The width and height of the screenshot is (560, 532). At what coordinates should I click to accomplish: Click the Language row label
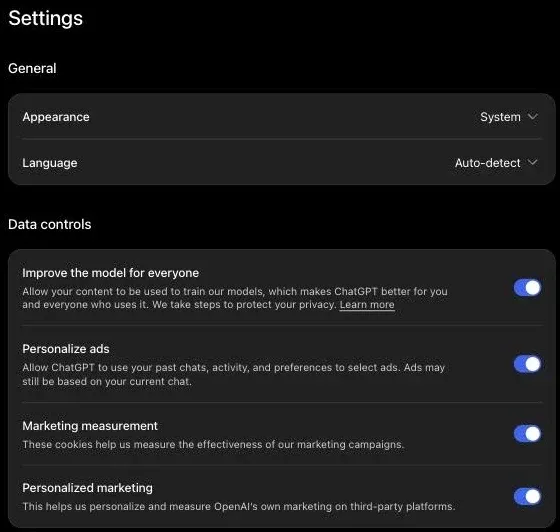(x=50, y=163)
